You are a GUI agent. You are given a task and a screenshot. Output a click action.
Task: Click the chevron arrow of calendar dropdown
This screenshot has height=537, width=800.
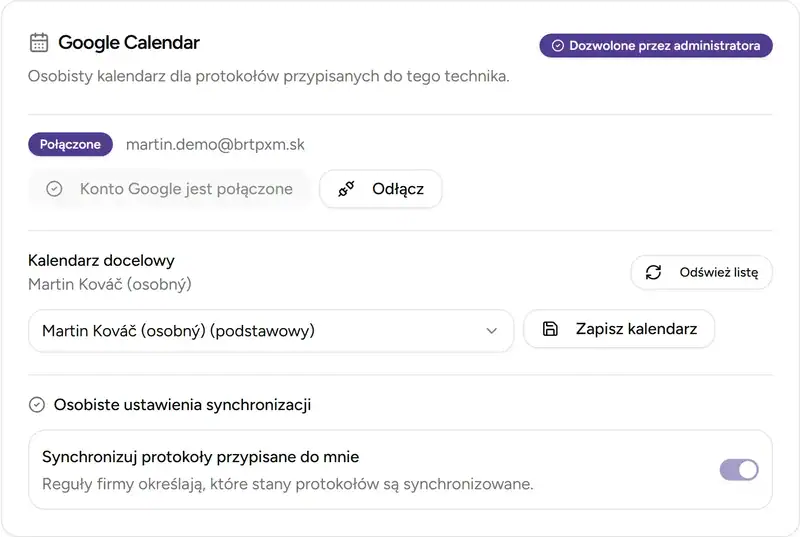coord(491,330)
